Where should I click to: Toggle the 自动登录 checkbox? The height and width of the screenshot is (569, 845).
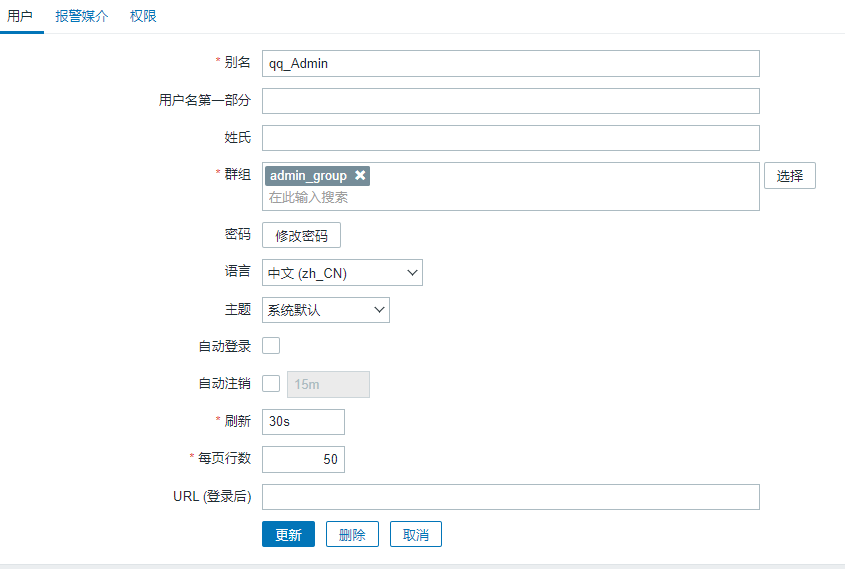point(271,346)
